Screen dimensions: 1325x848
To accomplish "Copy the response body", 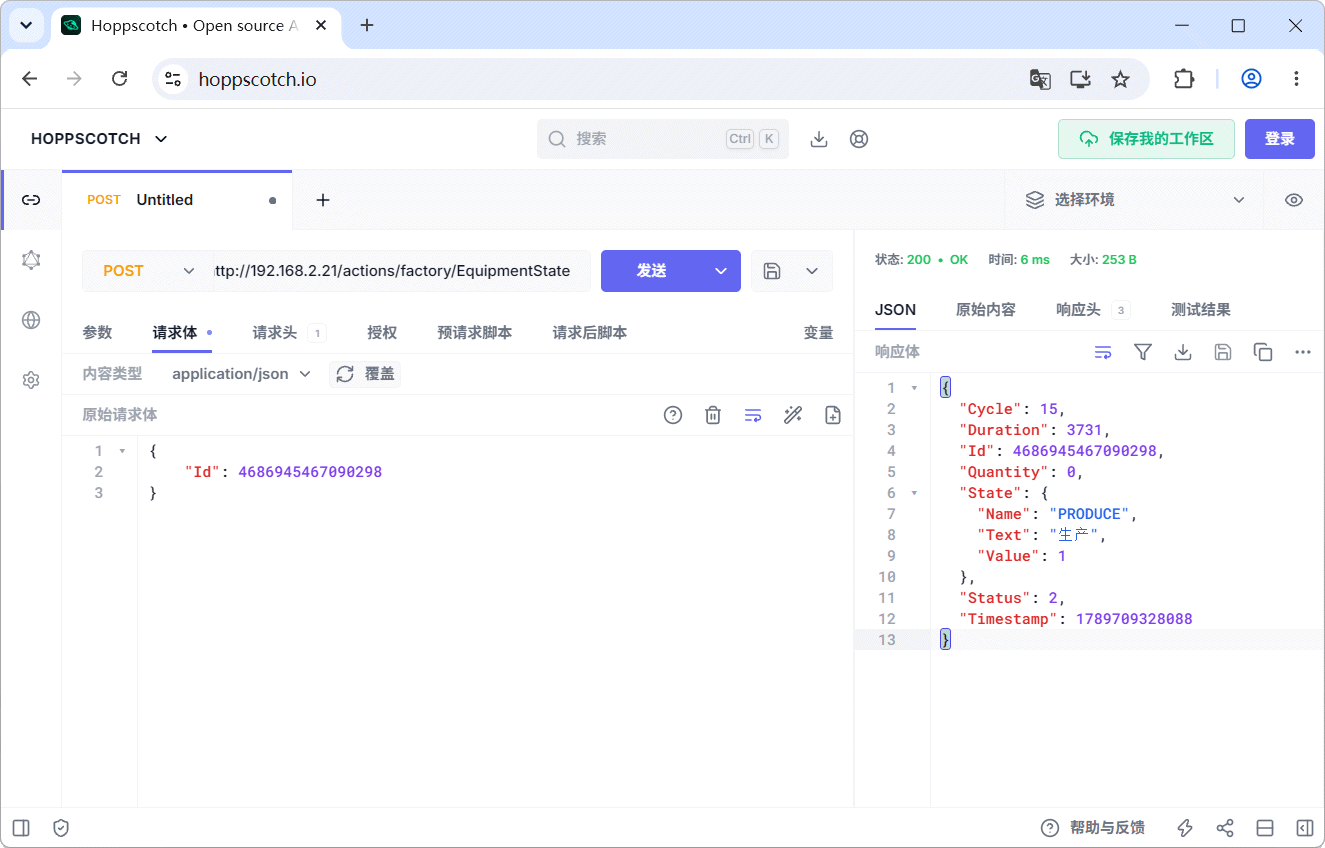I will point(1263,352).
